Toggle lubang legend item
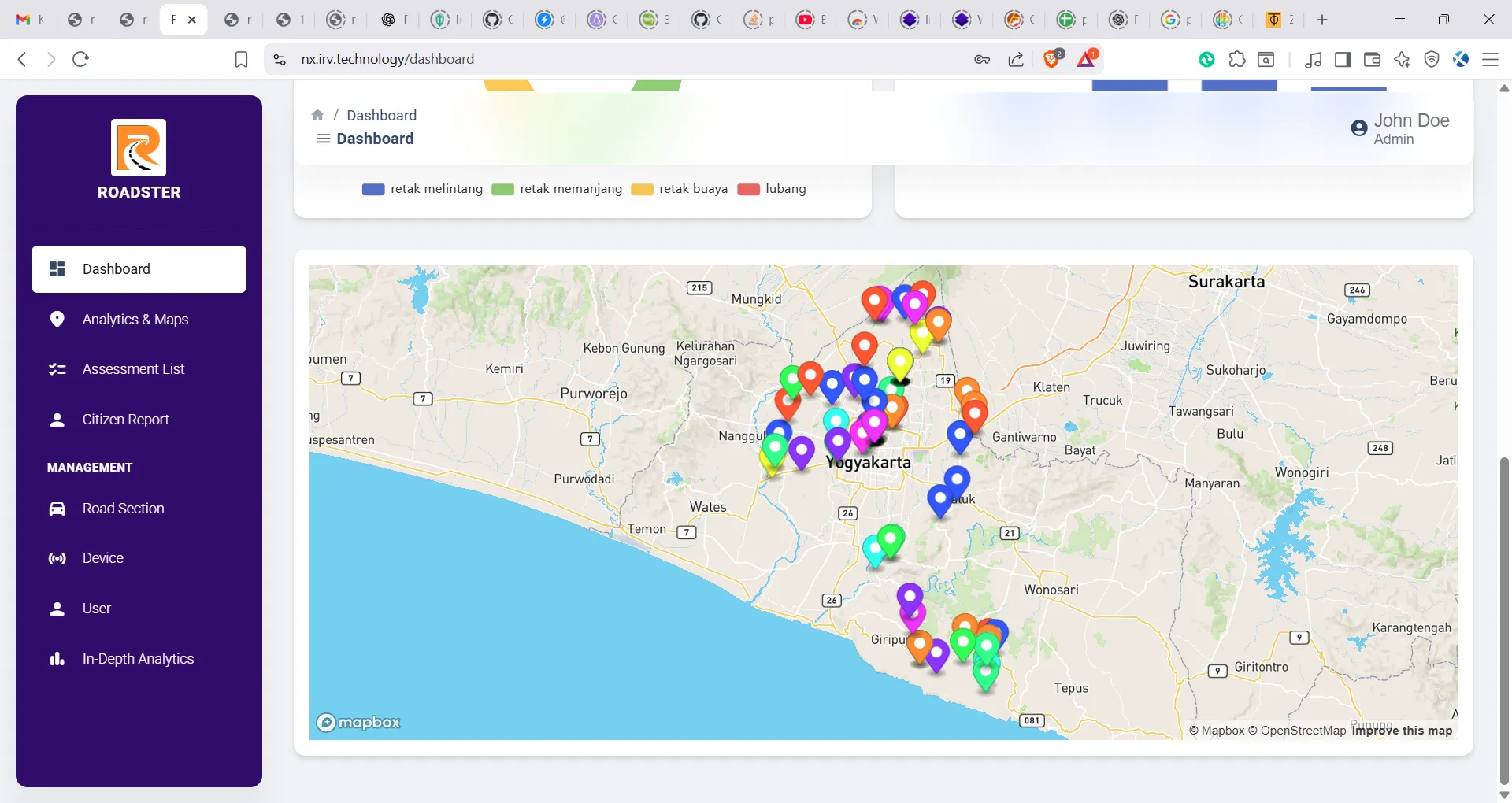Image resolution: width=1512 pixels, height=803 pixels. coord(772,189)
